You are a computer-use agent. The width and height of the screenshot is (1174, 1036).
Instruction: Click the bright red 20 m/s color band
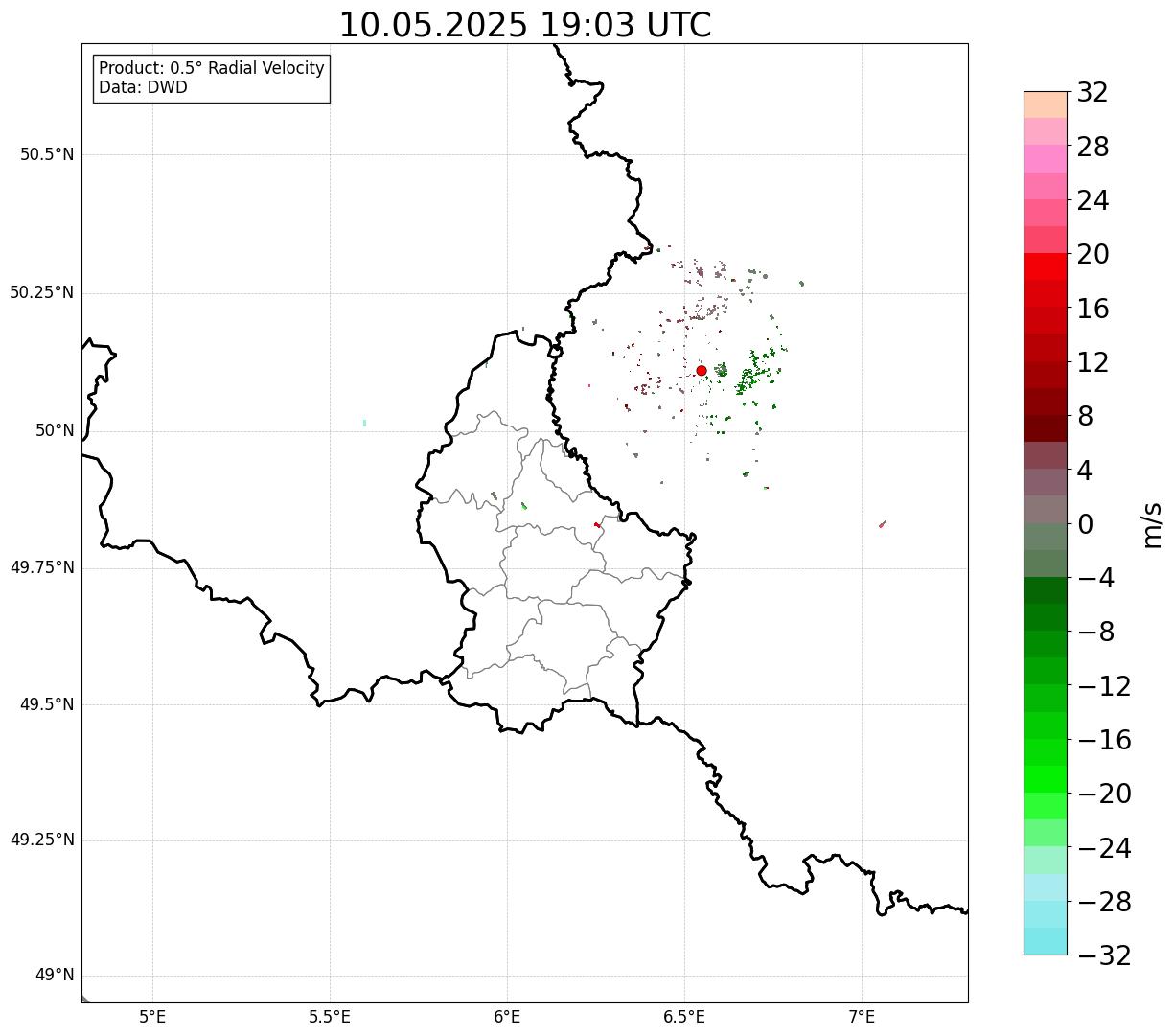point(1046,266)
